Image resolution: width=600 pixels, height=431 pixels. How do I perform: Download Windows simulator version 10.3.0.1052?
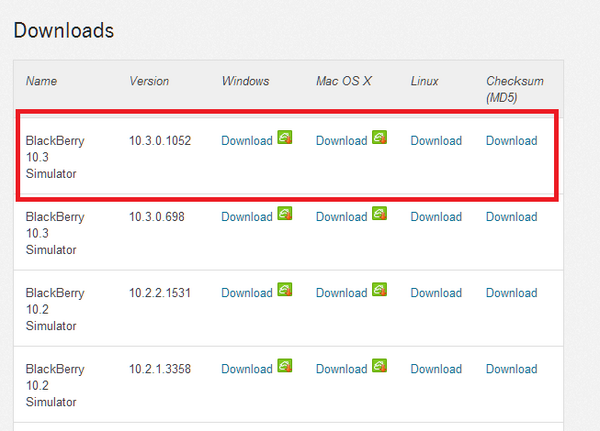247,141
